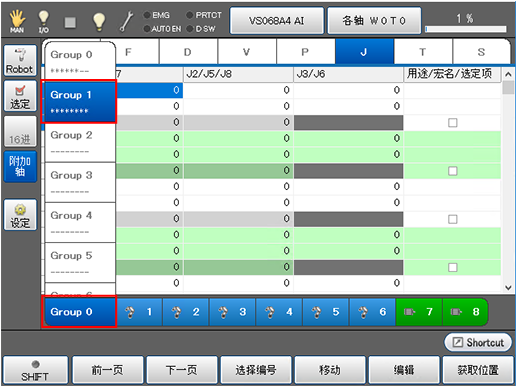Click the PRTCT status indicator

(204, 15)
